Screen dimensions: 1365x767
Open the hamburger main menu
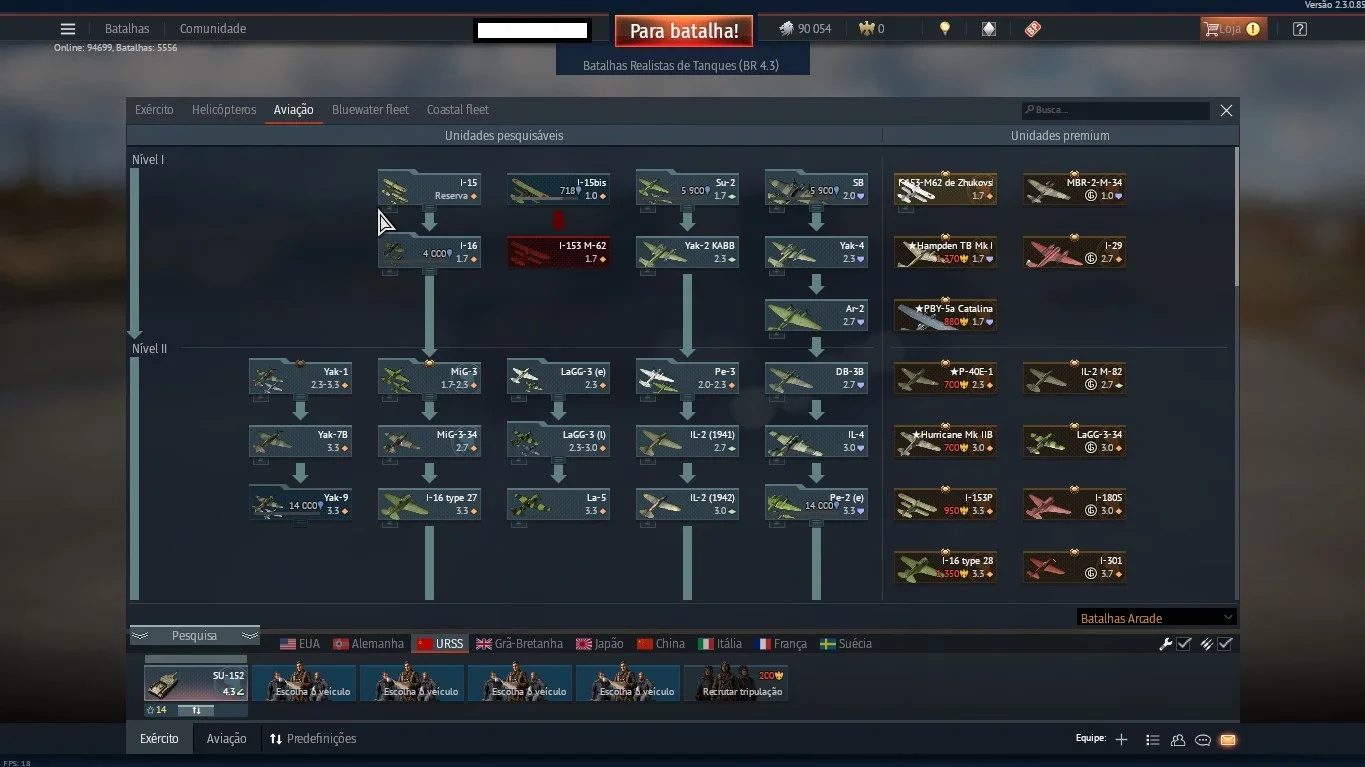coord(68,29)
